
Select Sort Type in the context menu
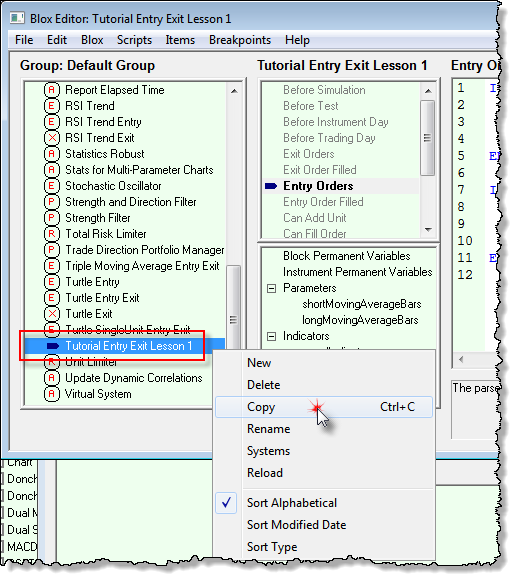tap(272, 547)
